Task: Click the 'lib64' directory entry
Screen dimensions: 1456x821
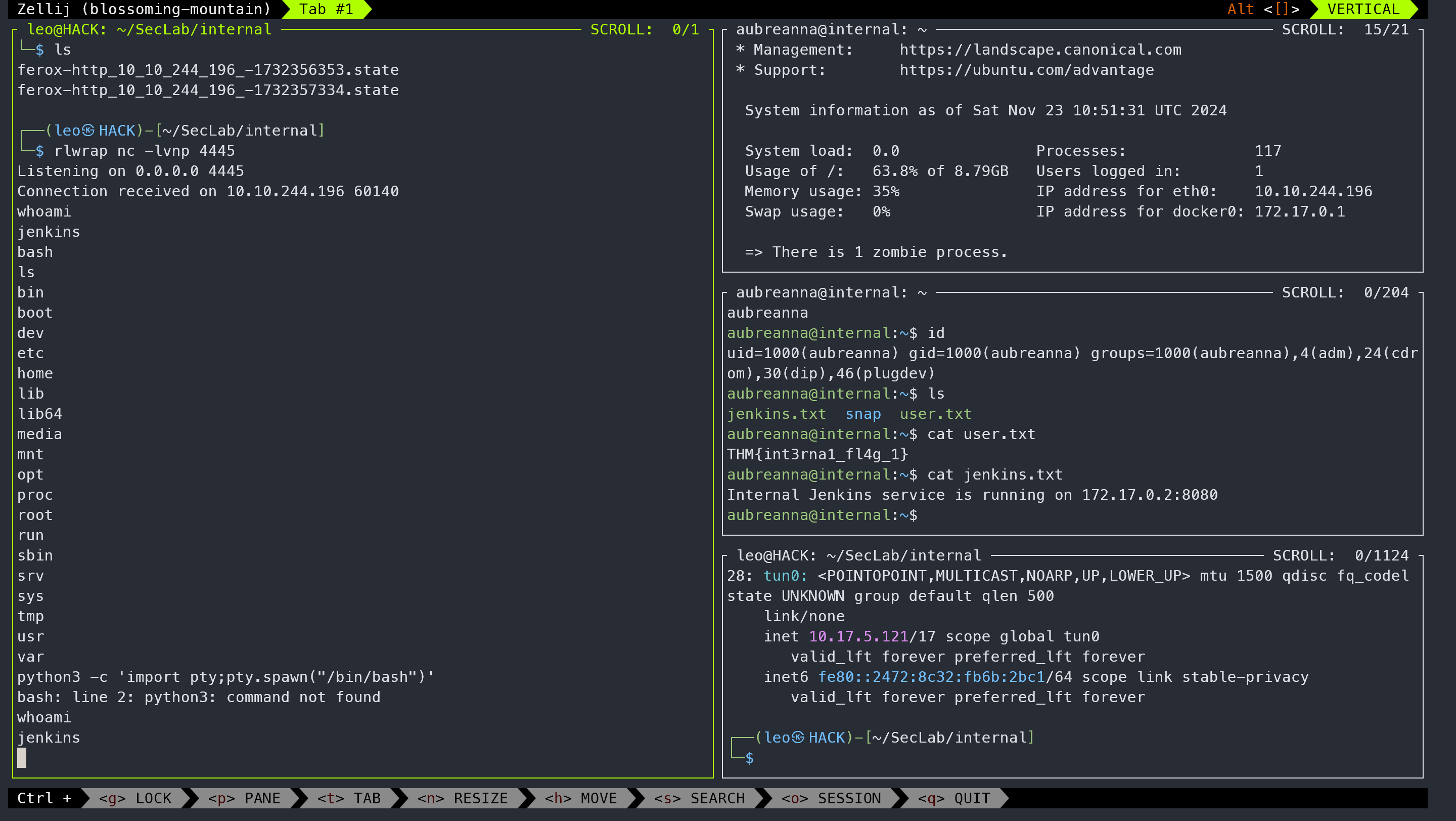Action: point(39,414)
